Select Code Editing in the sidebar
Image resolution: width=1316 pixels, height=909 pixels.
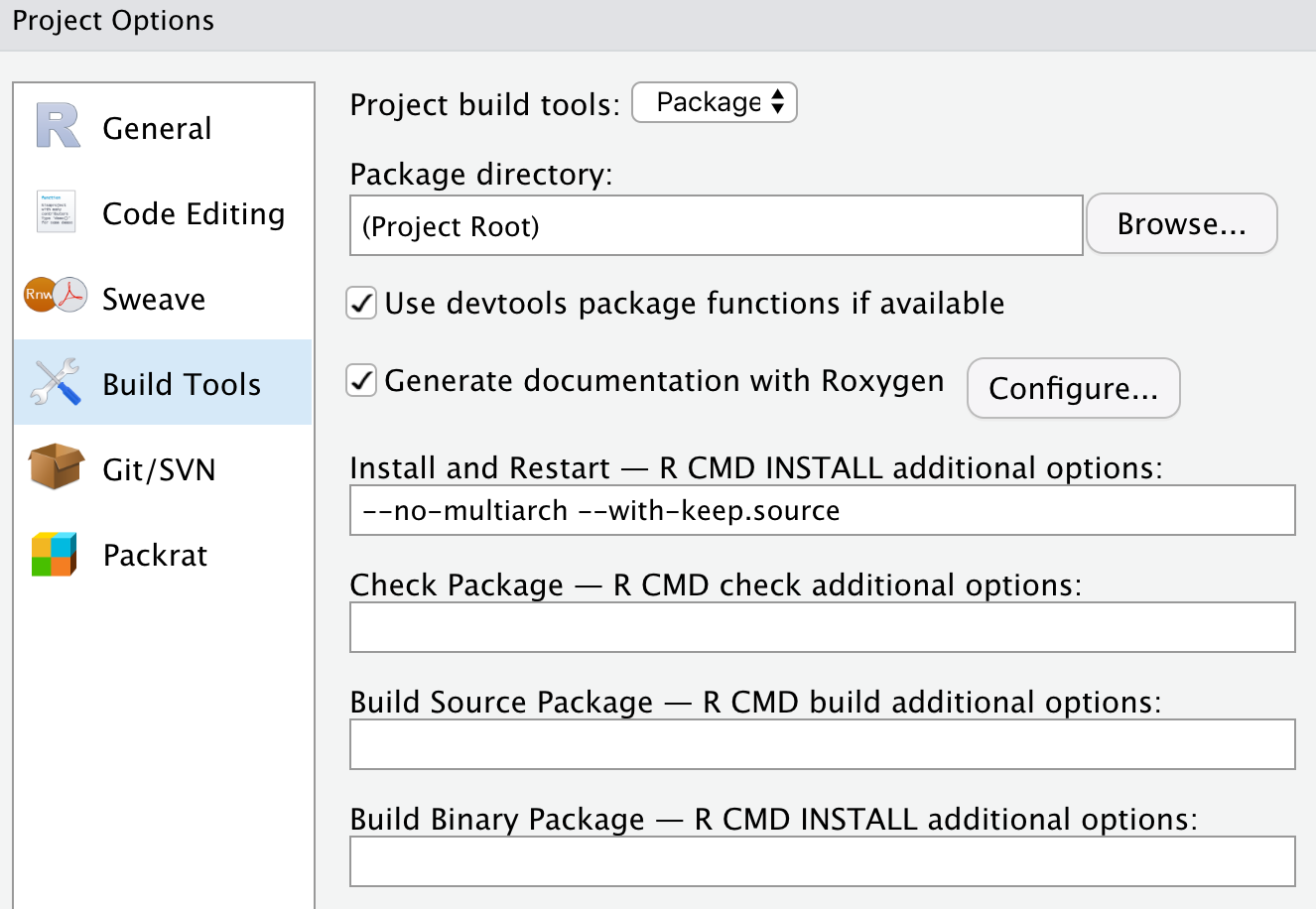pos(194,211)
